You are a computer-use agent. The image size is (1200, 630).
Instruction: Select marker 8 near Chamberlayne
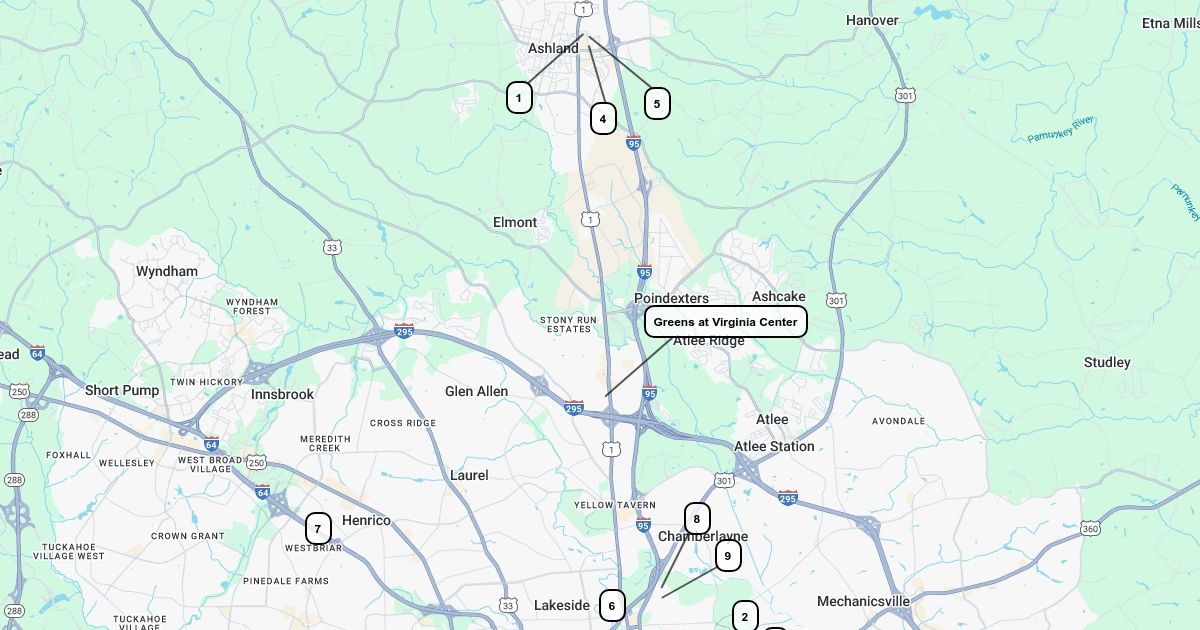coord(697,519)
